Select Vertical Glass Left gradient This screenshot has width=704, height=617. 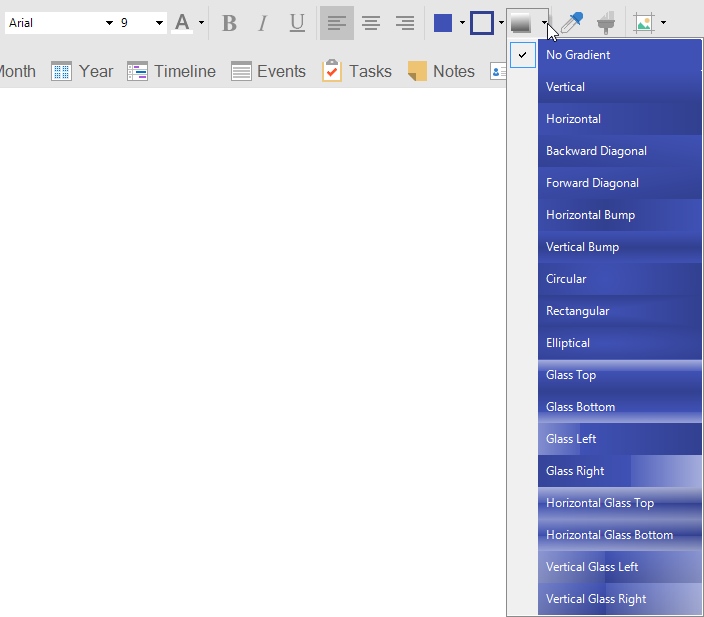620,567
